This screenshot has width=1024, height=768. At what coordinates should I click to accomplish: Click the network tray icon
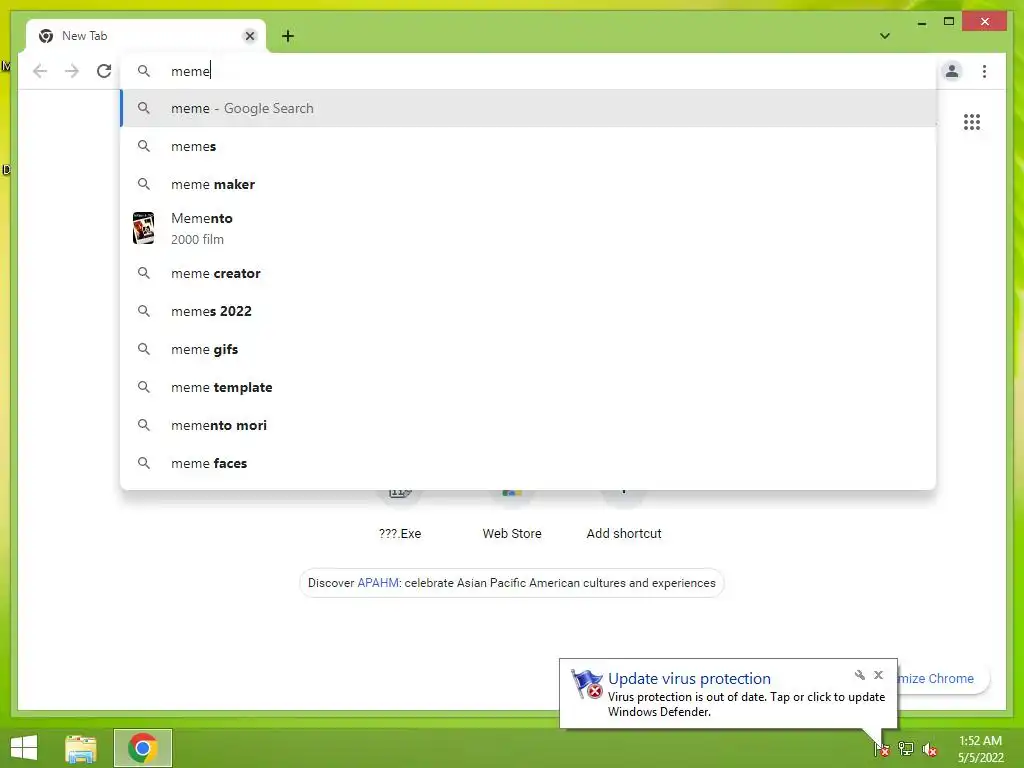pos(906,748)
